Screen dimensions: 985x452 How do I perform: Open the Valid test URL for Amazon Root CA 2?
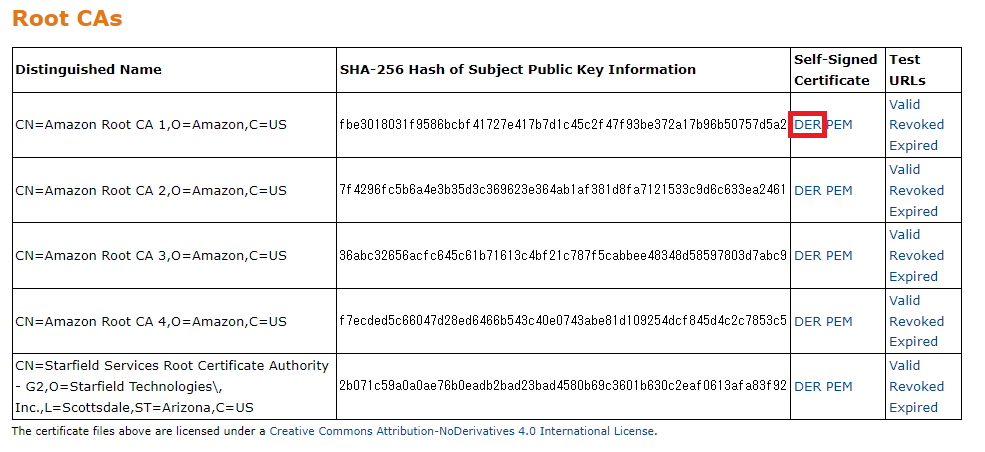[x=905, y=170]
